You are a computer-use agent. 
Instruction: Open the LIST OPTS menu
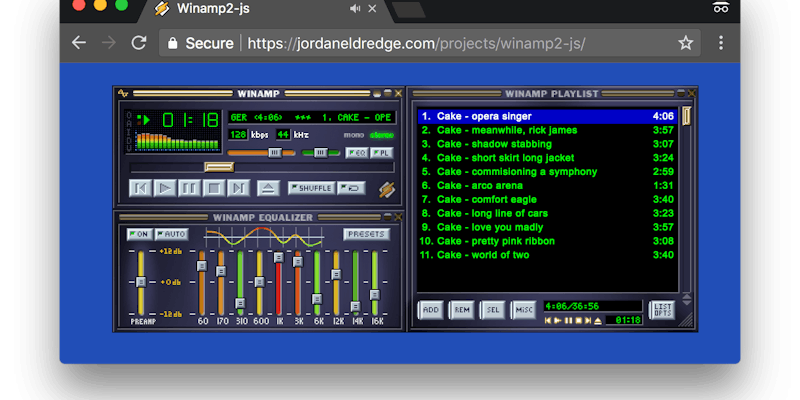pyautogui.click(x=662, y=310)
